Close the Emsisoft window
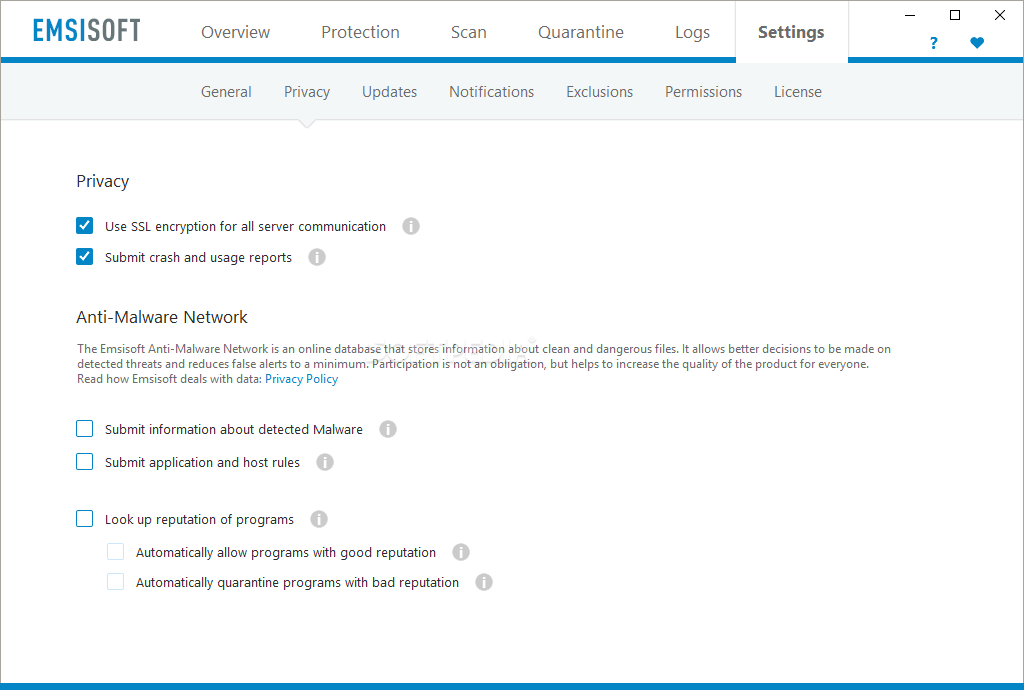1024x690 pixels. point(1000,15)
